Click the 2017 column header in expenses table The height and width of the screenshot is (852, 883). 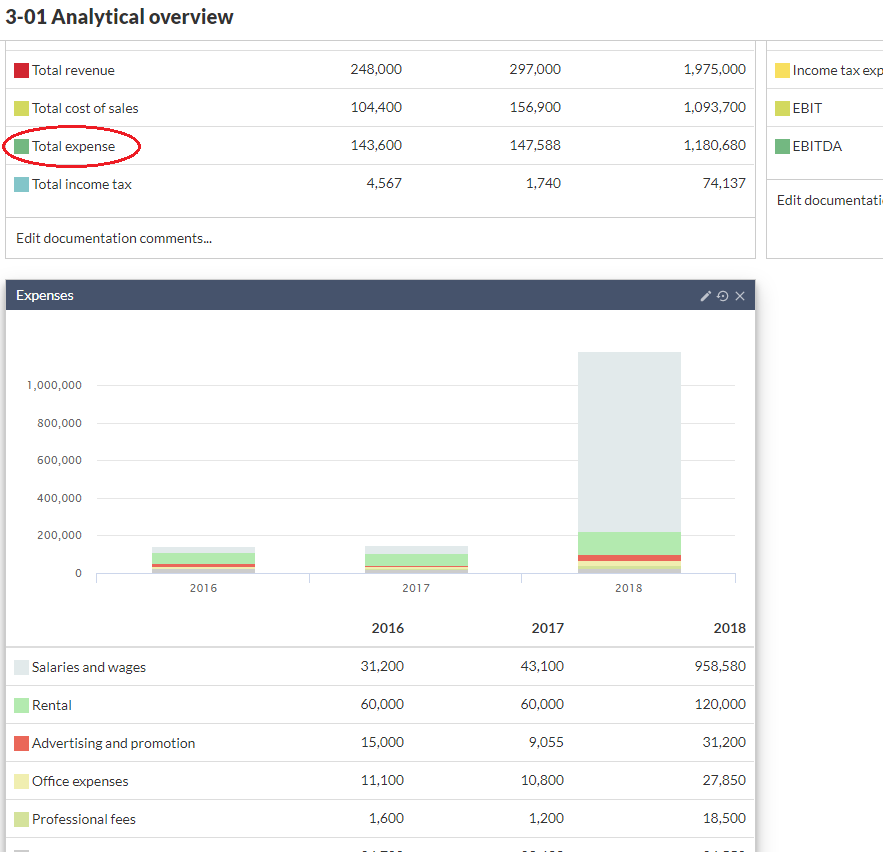point(547,628)
